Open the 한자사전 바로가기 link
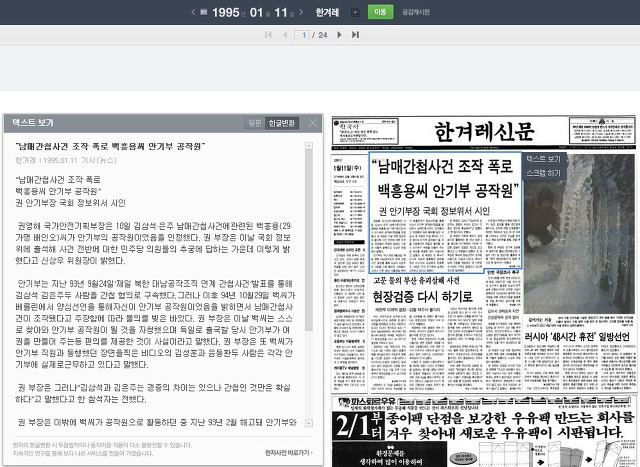This screenshot has height=467, width=640. tap(289, 453)
